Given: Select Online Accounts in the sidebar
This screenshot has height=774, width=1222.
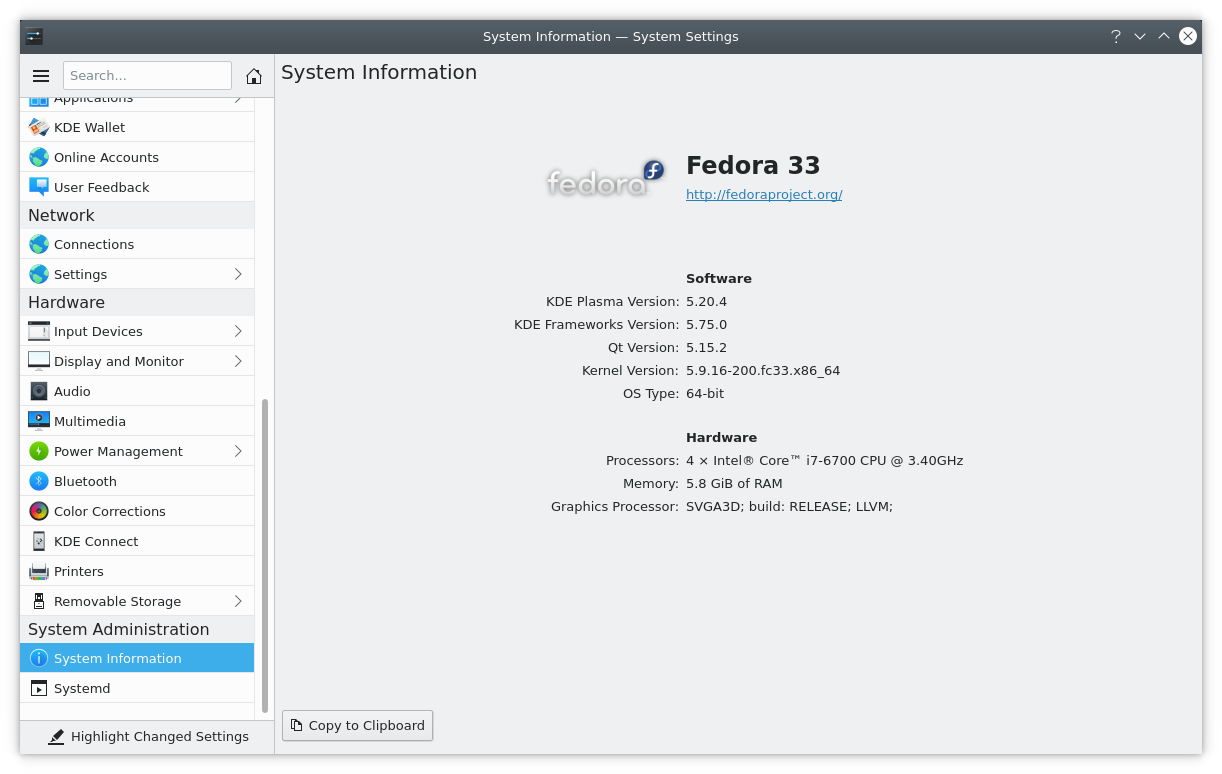Looking at the screenshot, I should click(137, 157).
